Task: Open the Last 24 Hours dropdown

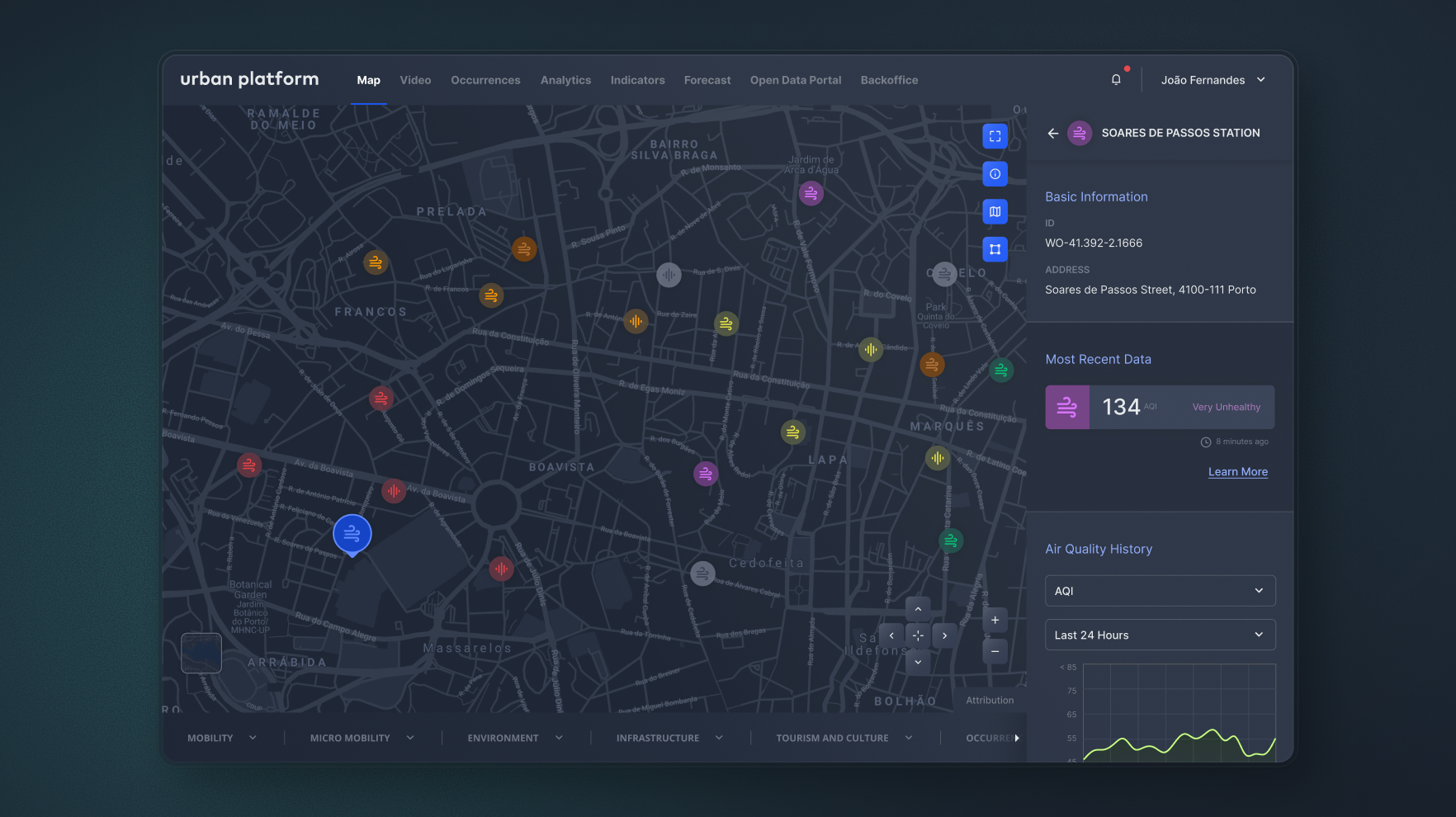Action: [x=1160, y=635]
